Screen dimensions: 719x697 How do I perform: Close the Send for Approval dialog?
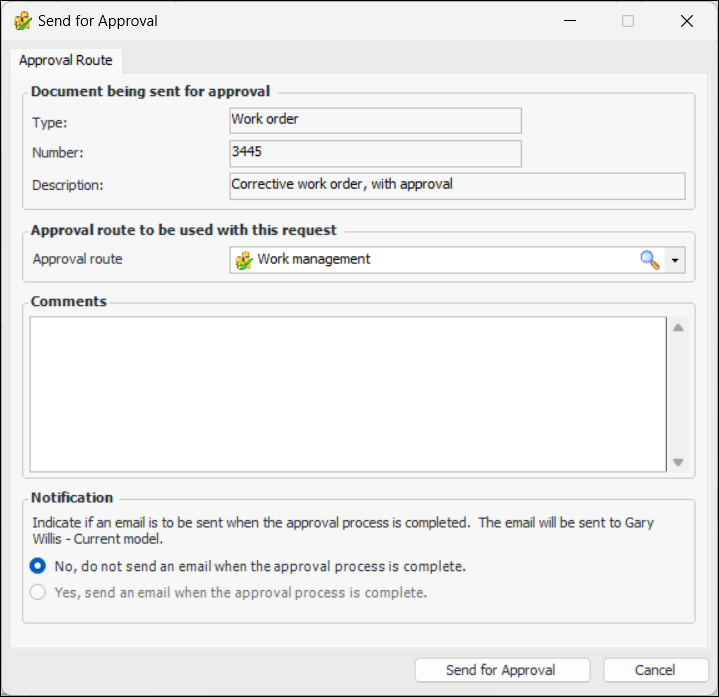(686, 21)
